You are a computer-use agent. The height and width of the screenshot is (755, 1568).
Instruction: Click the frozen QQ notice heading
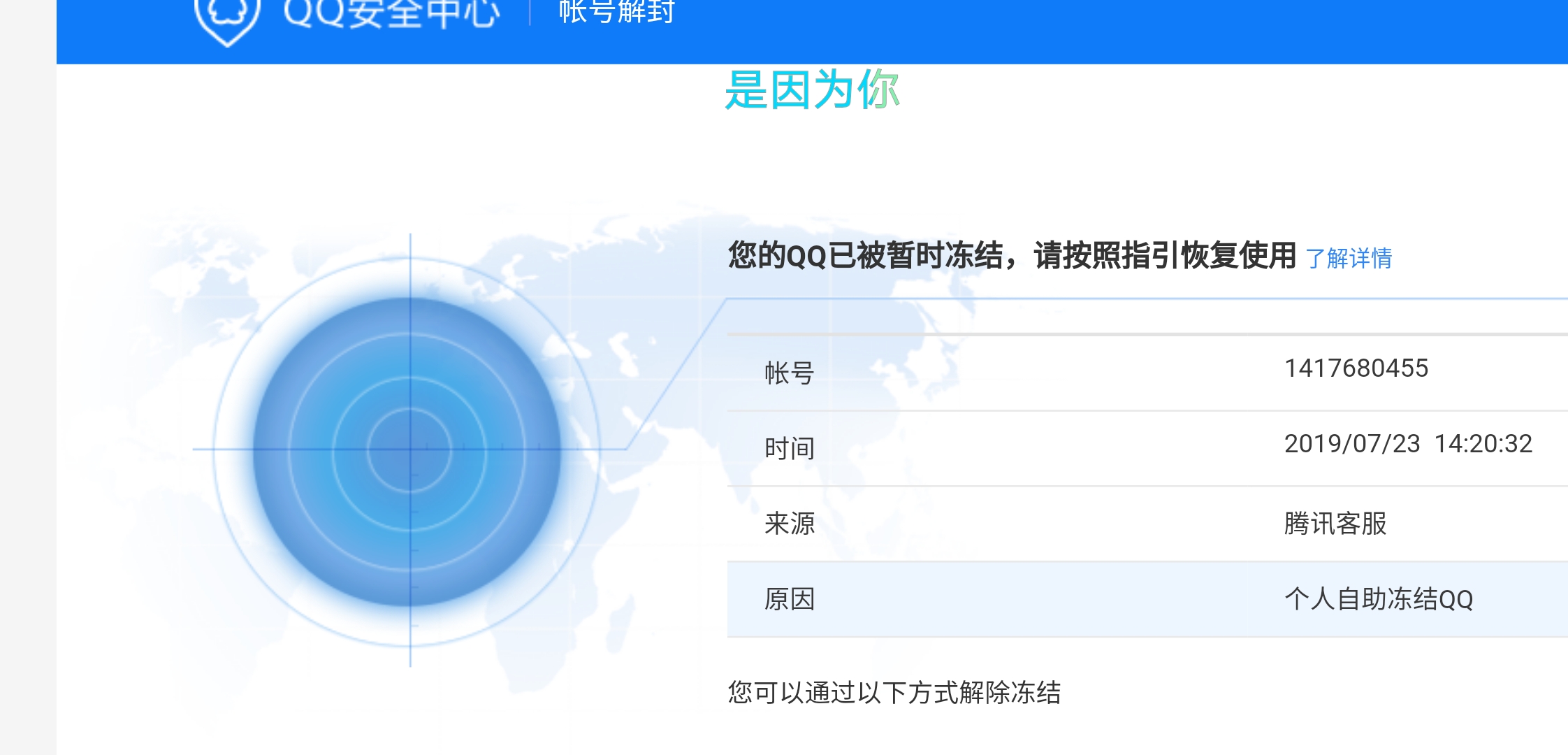(x=1012, y=255)
